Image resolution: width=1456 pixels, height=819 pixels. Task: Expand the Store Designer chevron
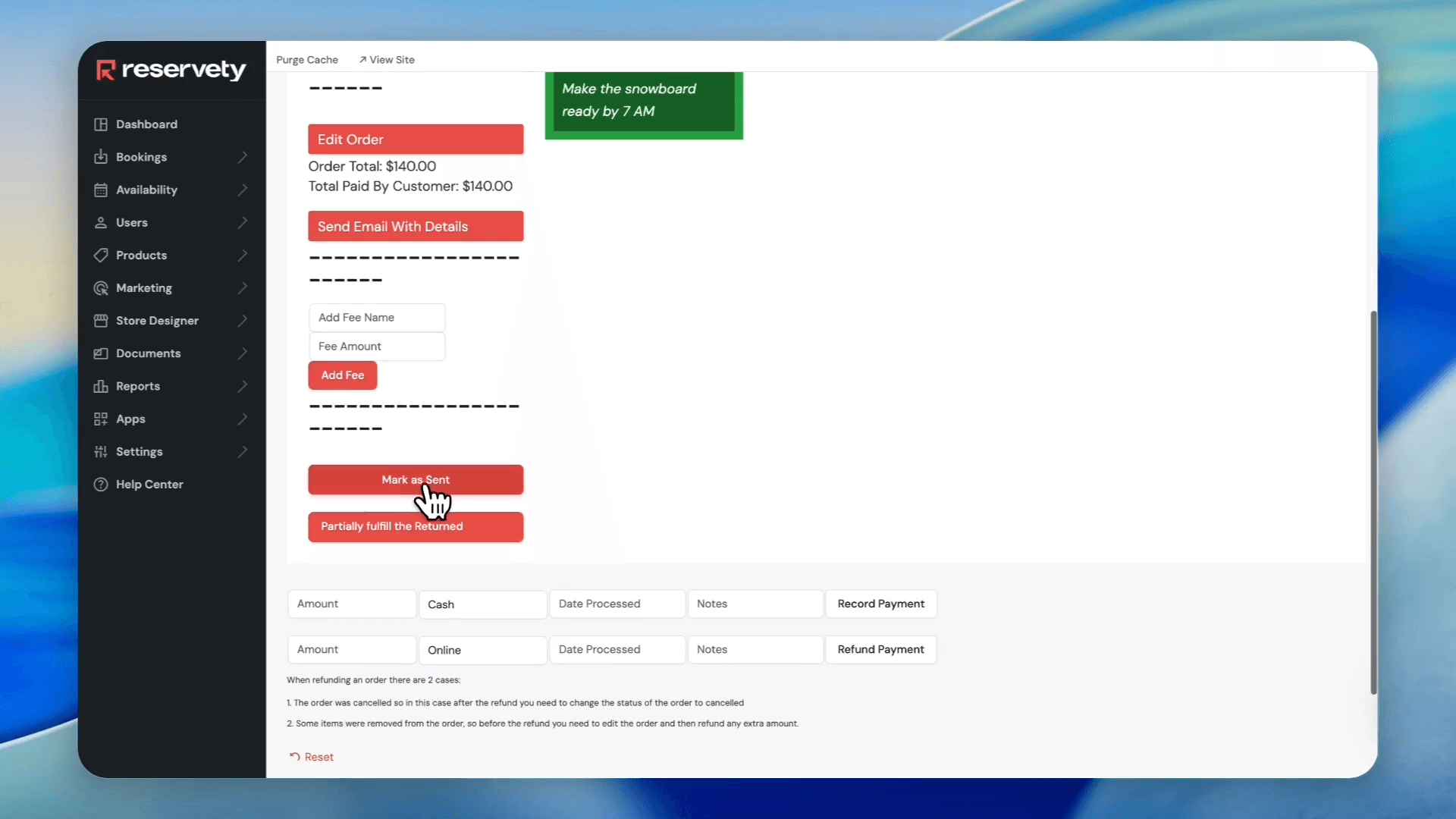243,321
